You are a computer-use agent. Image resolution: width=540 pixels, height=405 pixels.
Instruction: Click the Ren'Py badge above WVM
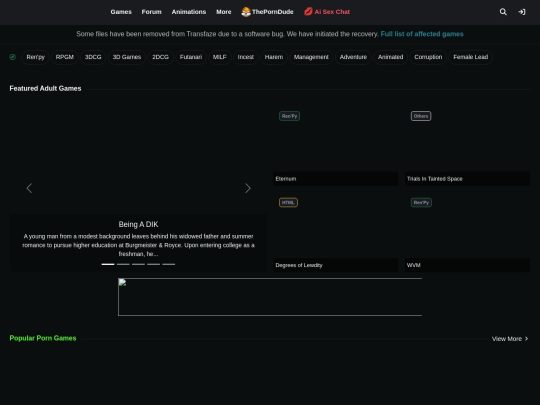[421, 202]
